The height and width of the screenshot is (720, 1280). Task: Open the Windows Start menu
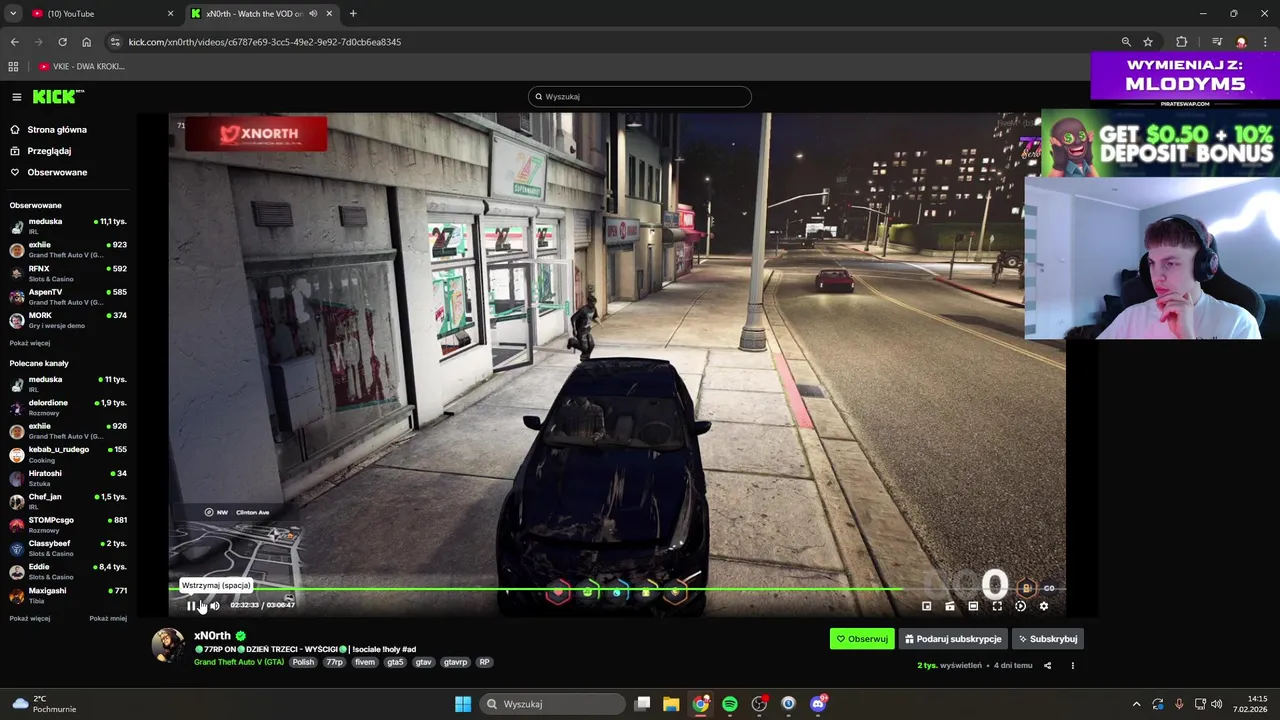pyautogui.click(x=463, y=704)
